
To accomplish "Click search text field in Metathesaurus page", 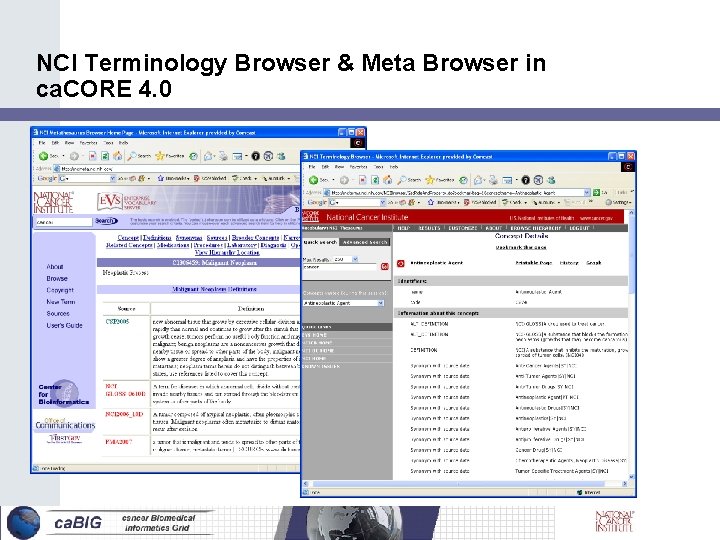I will coord(64,222).
